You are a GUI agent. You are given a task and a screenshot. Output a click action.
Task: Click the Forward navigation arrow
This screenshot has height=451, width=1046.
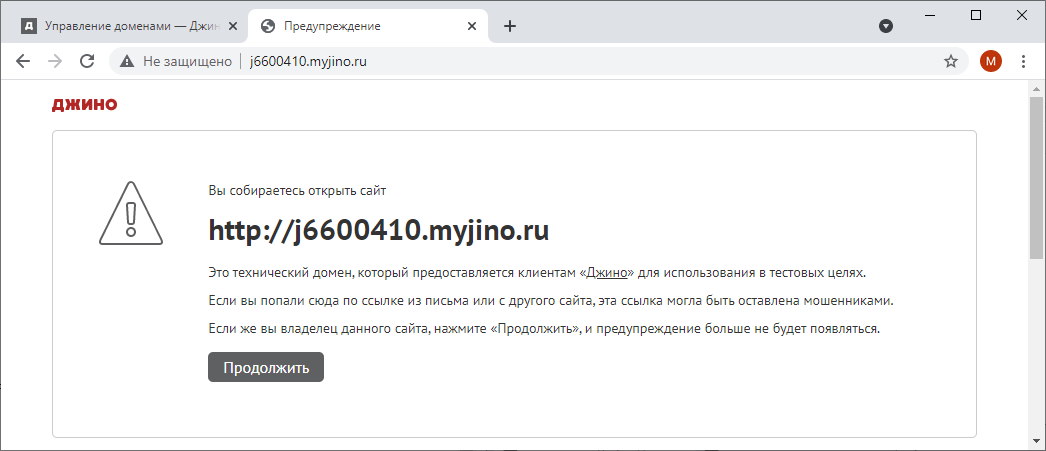pyautogui.click(x=55, y=61)
